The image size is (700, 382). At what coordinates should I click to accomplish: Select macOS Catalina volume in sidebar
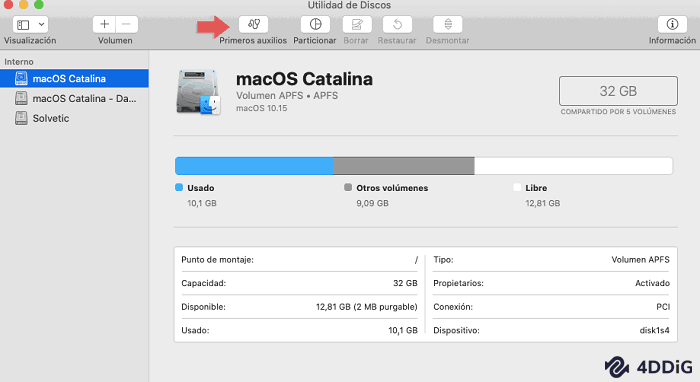tap(74, 79)
